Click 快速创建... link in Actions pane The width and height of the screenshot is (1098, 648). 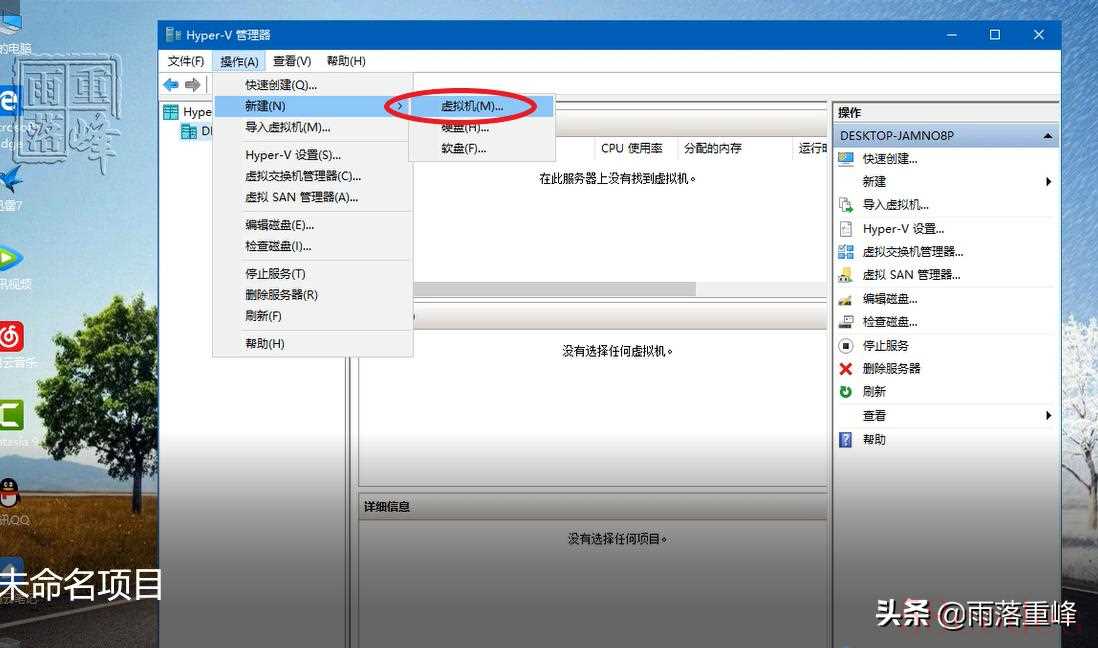(x=890, y=159)
